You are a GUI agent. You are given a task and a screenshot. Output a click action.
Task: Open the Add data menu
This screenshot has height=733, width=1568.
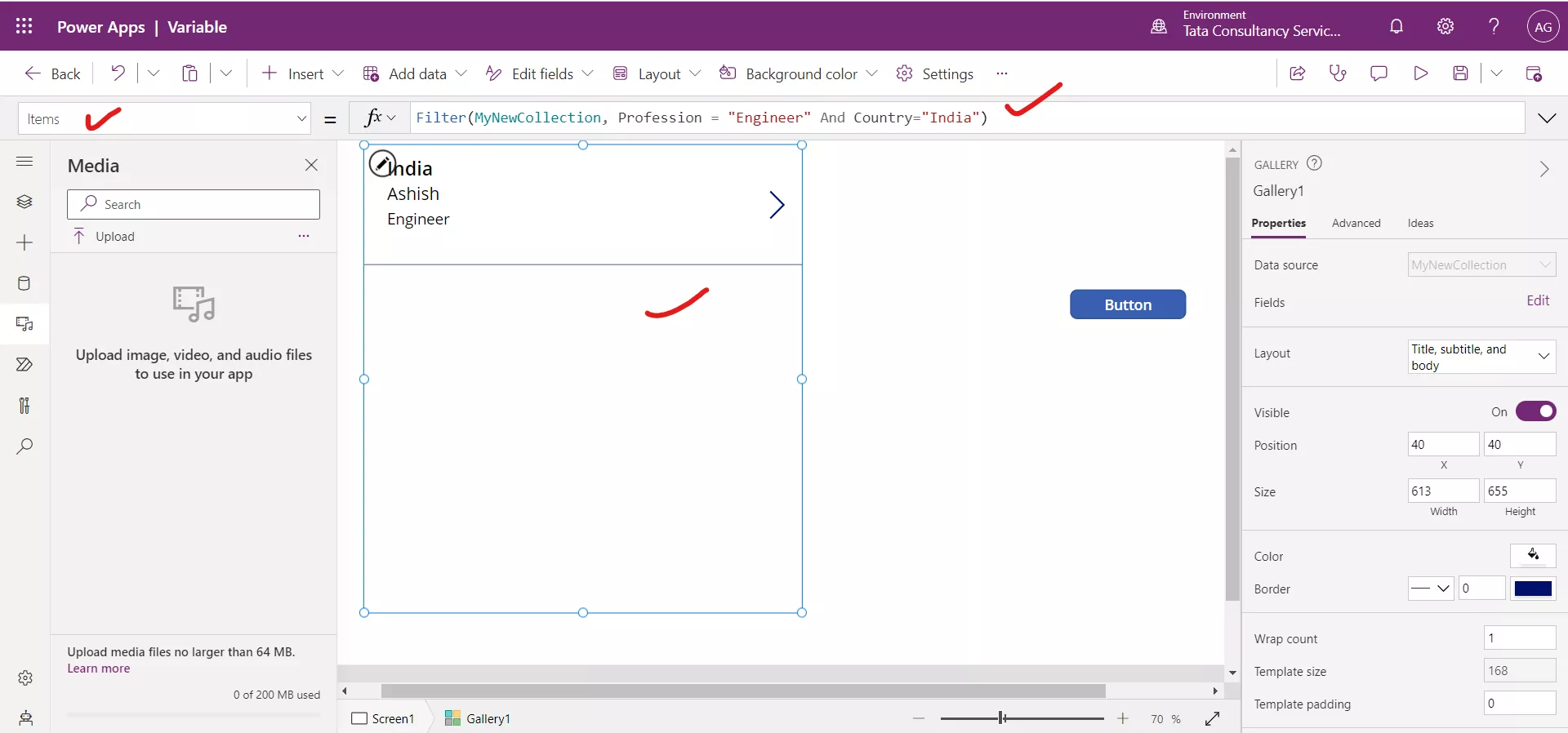(415, 73)
